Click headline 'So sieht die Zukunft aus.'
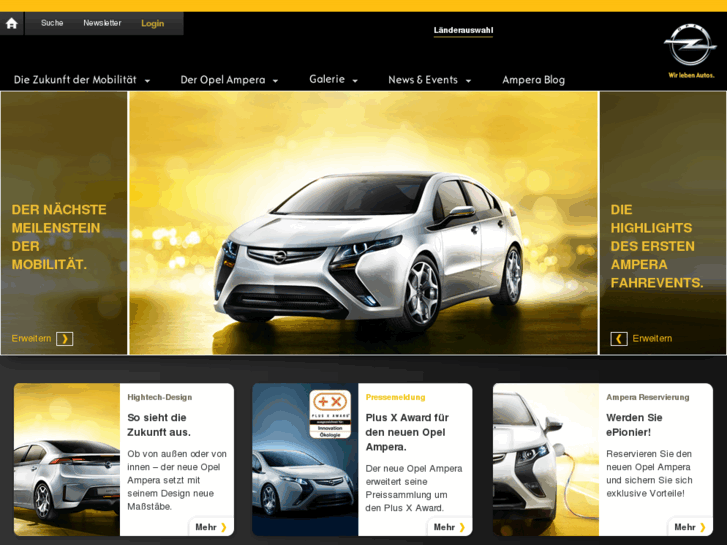 click(x=159, y=425)
